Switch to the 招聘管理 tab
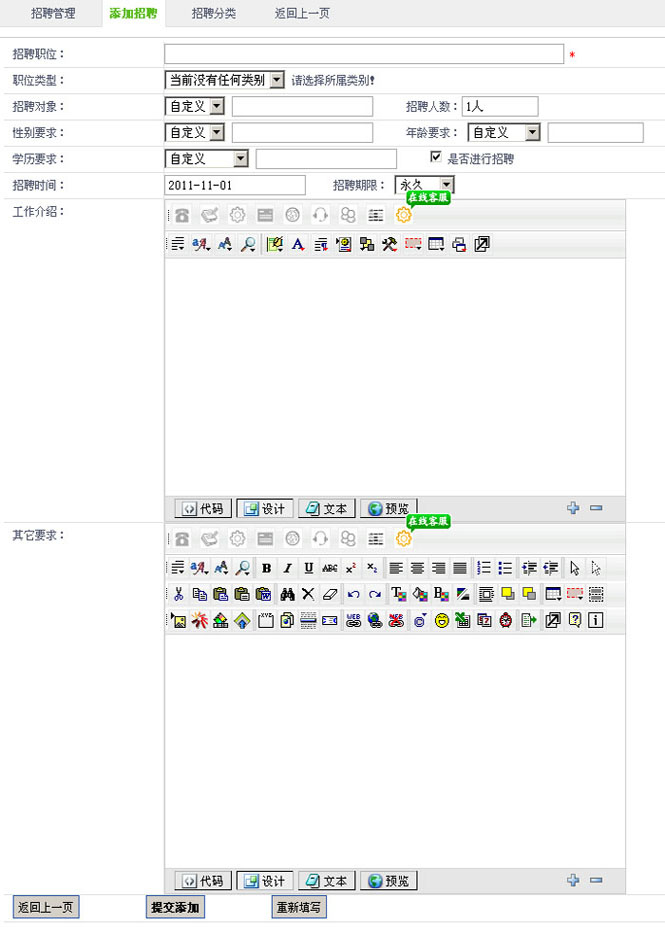 [52, 14]
